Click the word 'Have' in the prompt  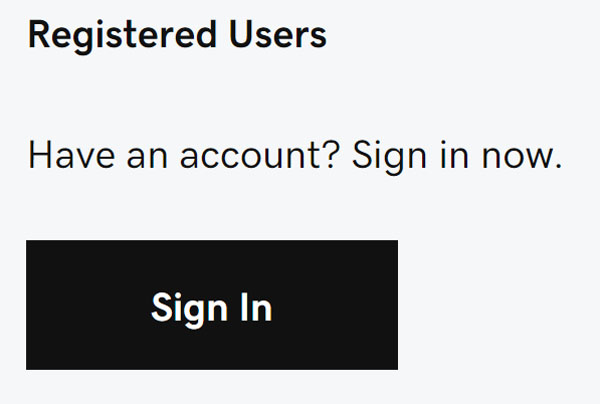[72, 155]
